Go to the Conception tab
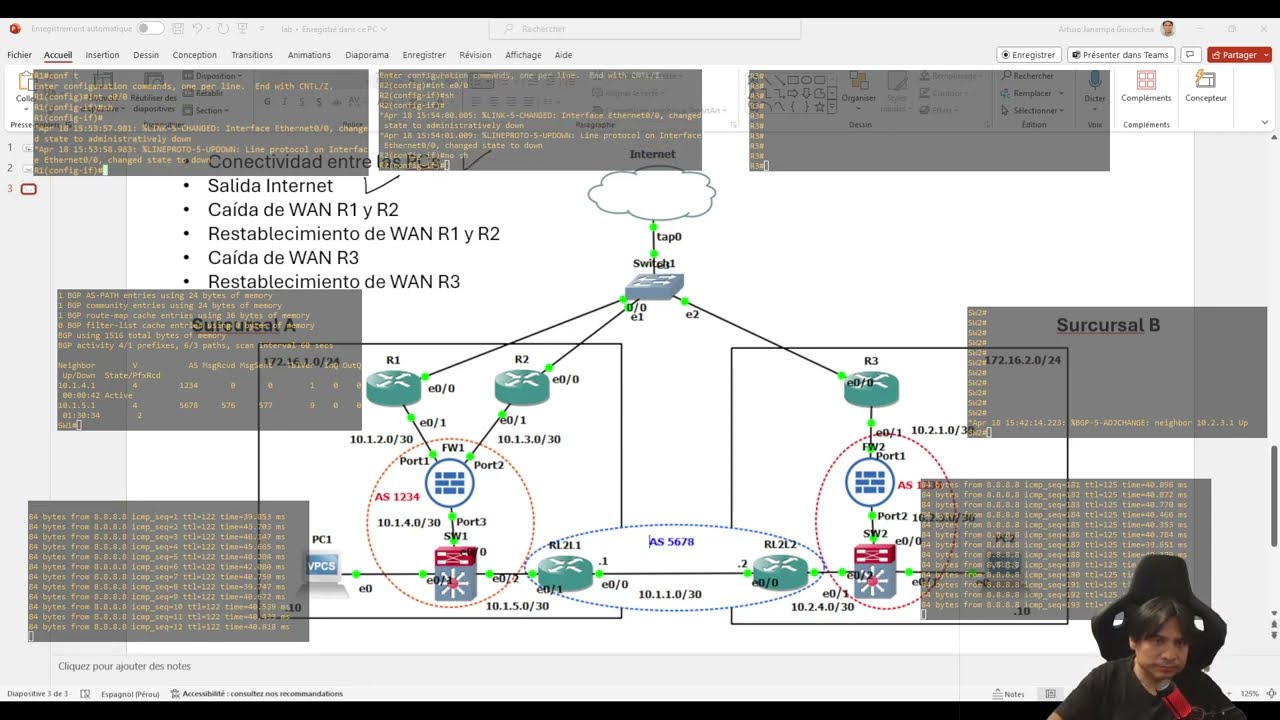 point(194,55)
